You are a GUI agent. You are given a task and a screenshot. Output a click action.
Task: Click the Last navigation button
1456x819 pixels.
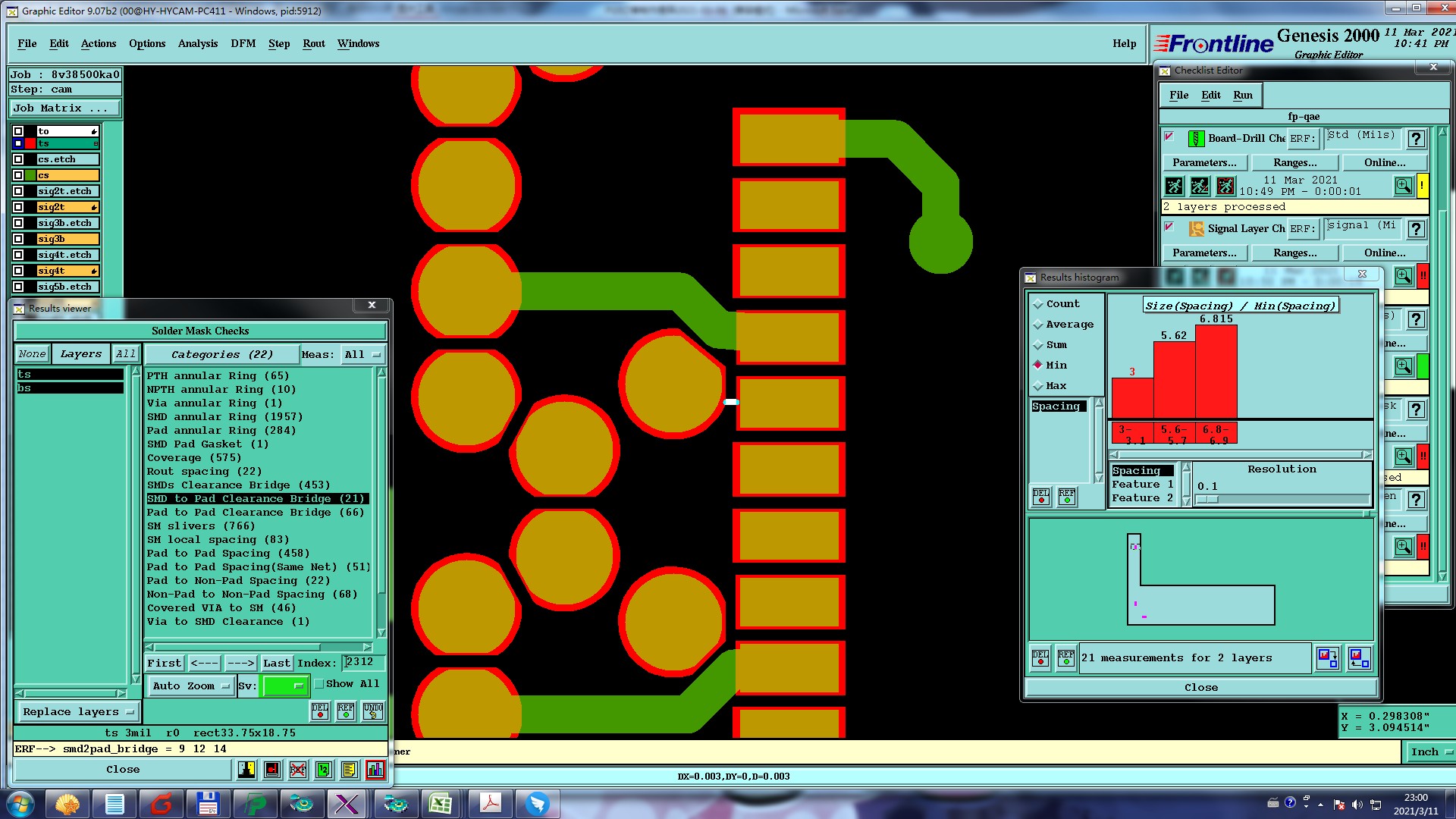[x=276, y=663]
